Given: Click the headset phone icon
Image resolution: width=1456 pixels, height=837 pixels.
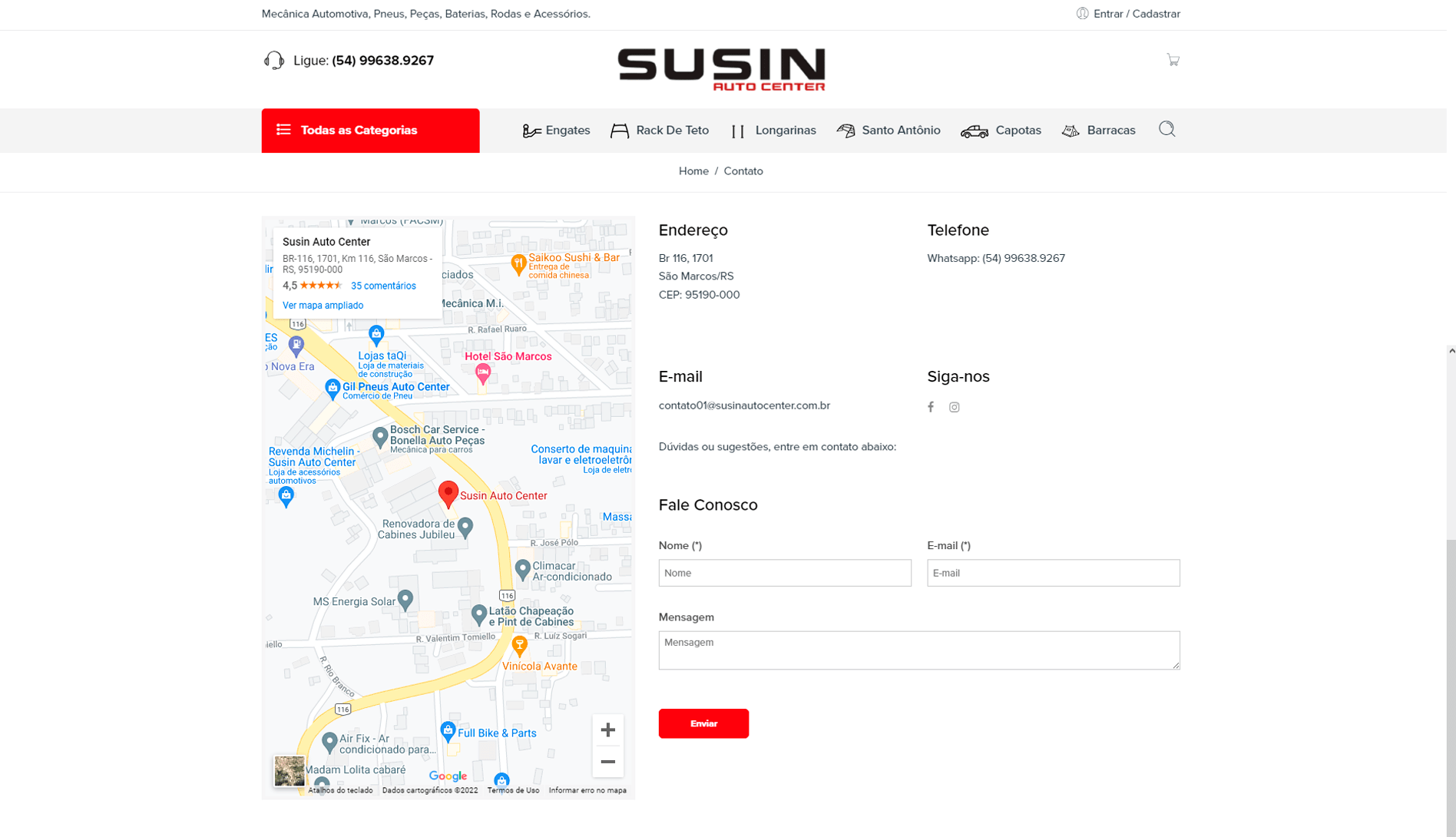Looking at the screenshot, I should (x=273, y=61).
